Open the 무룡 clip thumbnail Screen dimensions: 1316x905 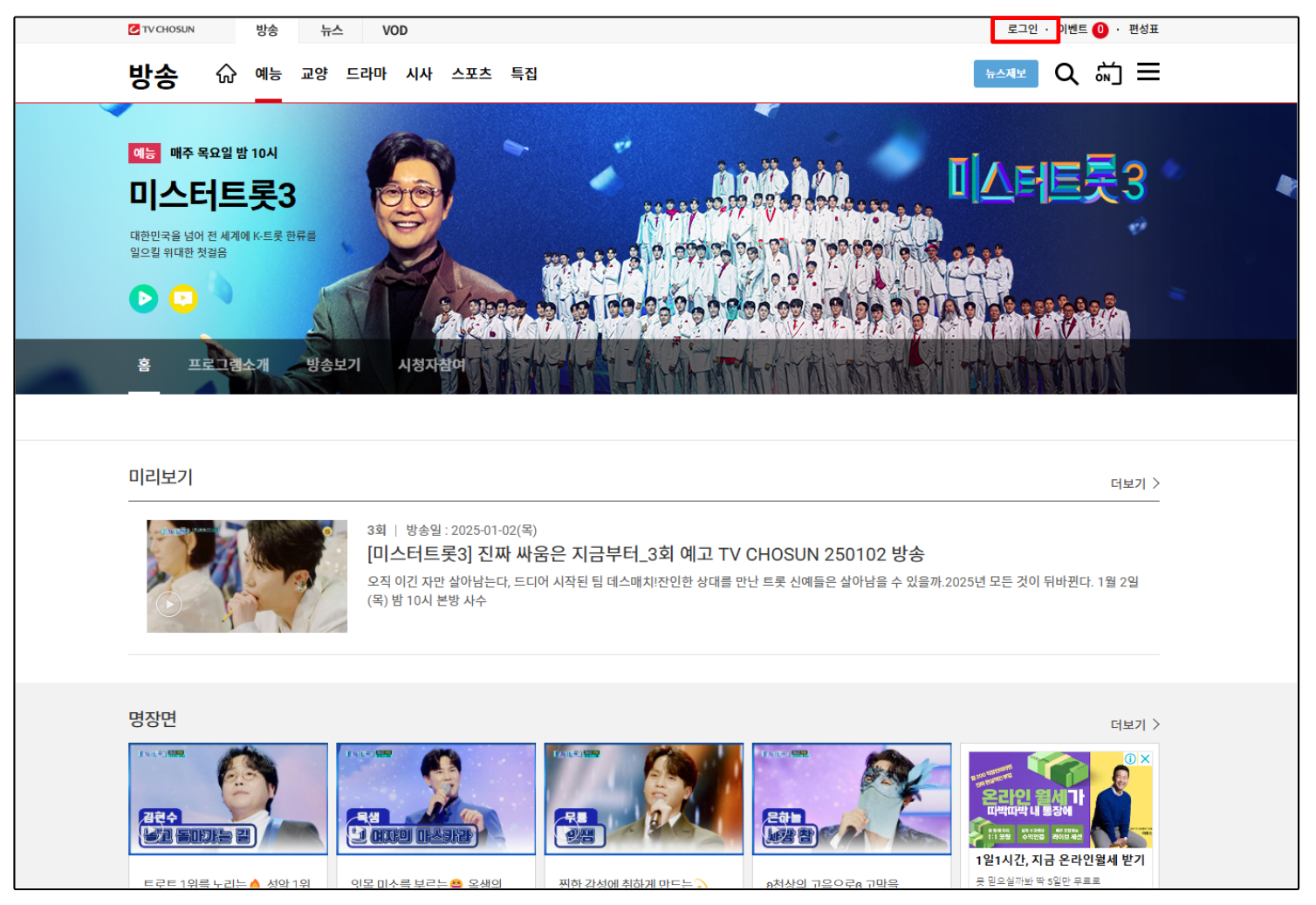644,799
